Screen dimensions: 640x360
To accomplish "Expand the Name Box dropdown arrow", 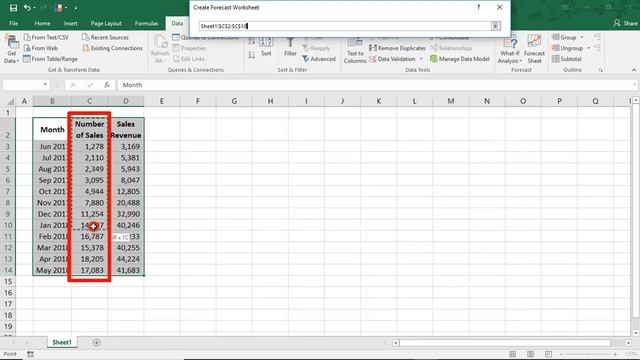I will click(x=45, y=85).
